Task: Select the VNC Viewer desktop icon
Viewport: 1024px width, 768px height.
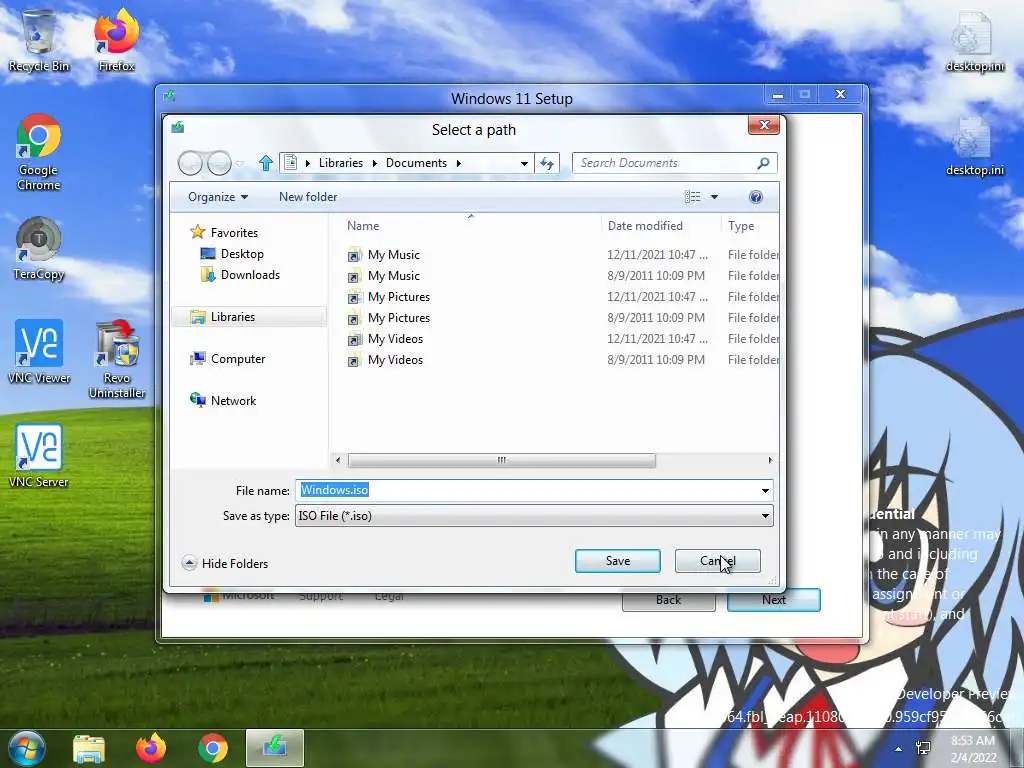Action: pos(39,351)
